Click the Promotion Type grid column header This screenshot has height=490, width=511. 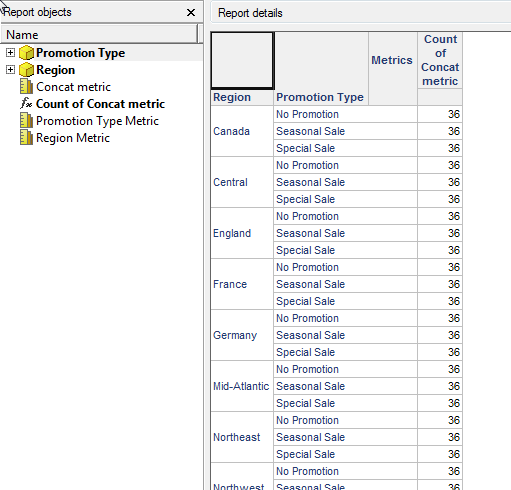pyautogui.click(x=321, y=97)
